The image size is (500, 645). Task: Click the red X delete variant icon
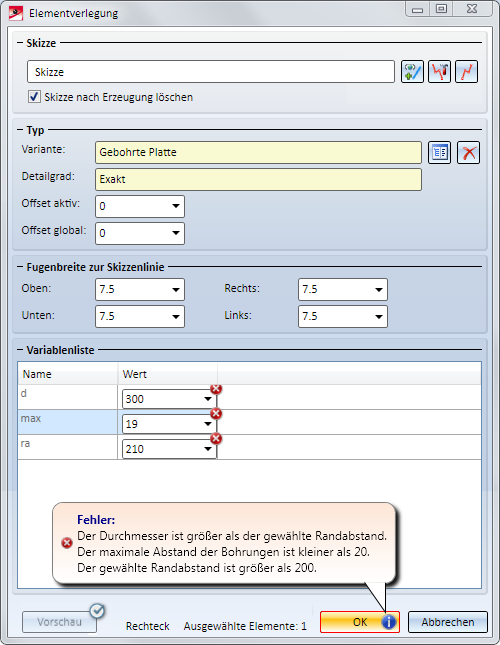pyautogui.click(x=468, y=153)
